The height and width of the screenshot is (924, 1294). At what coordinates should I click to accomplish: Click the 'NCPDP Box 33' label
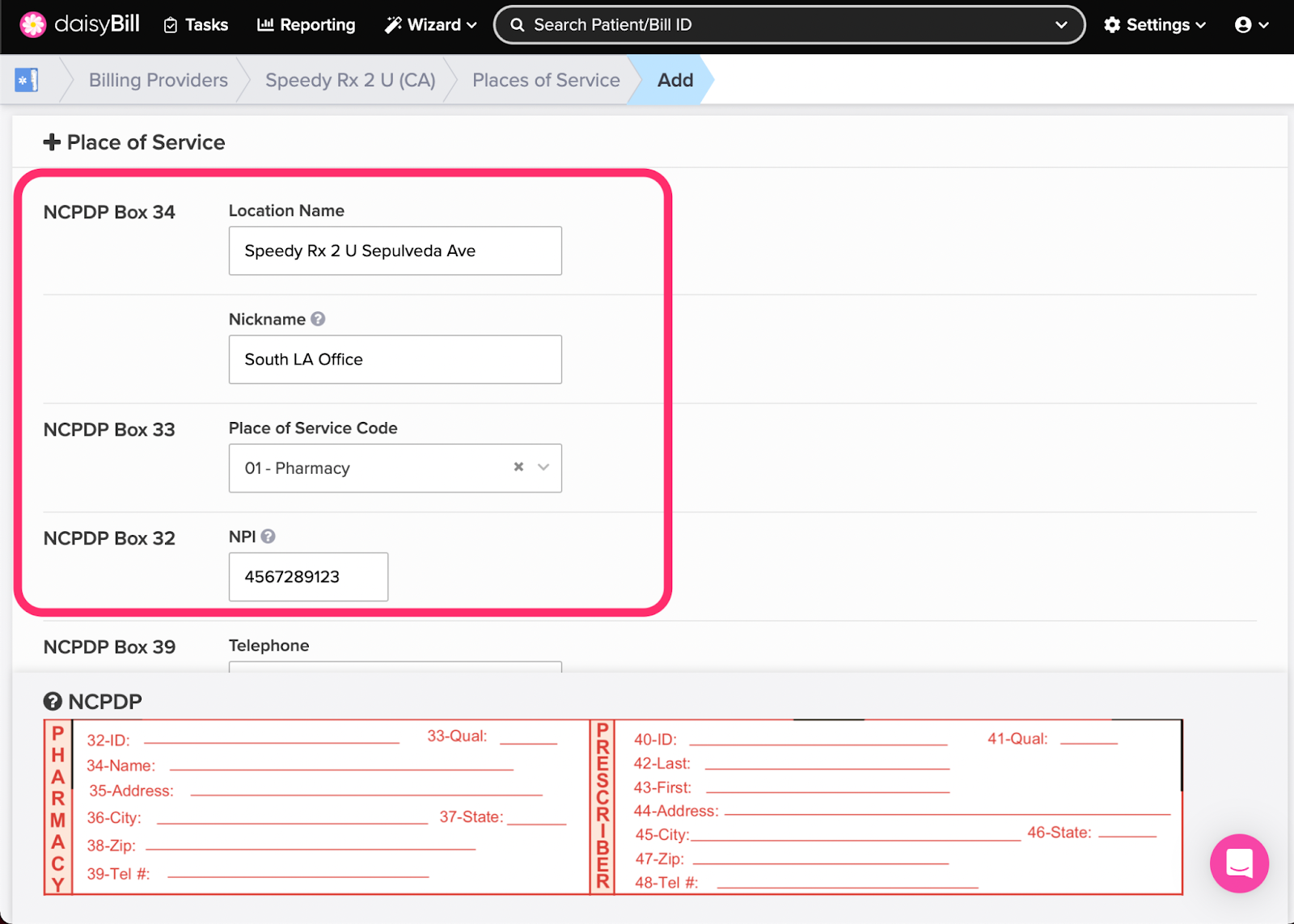(x=109, y=430)
